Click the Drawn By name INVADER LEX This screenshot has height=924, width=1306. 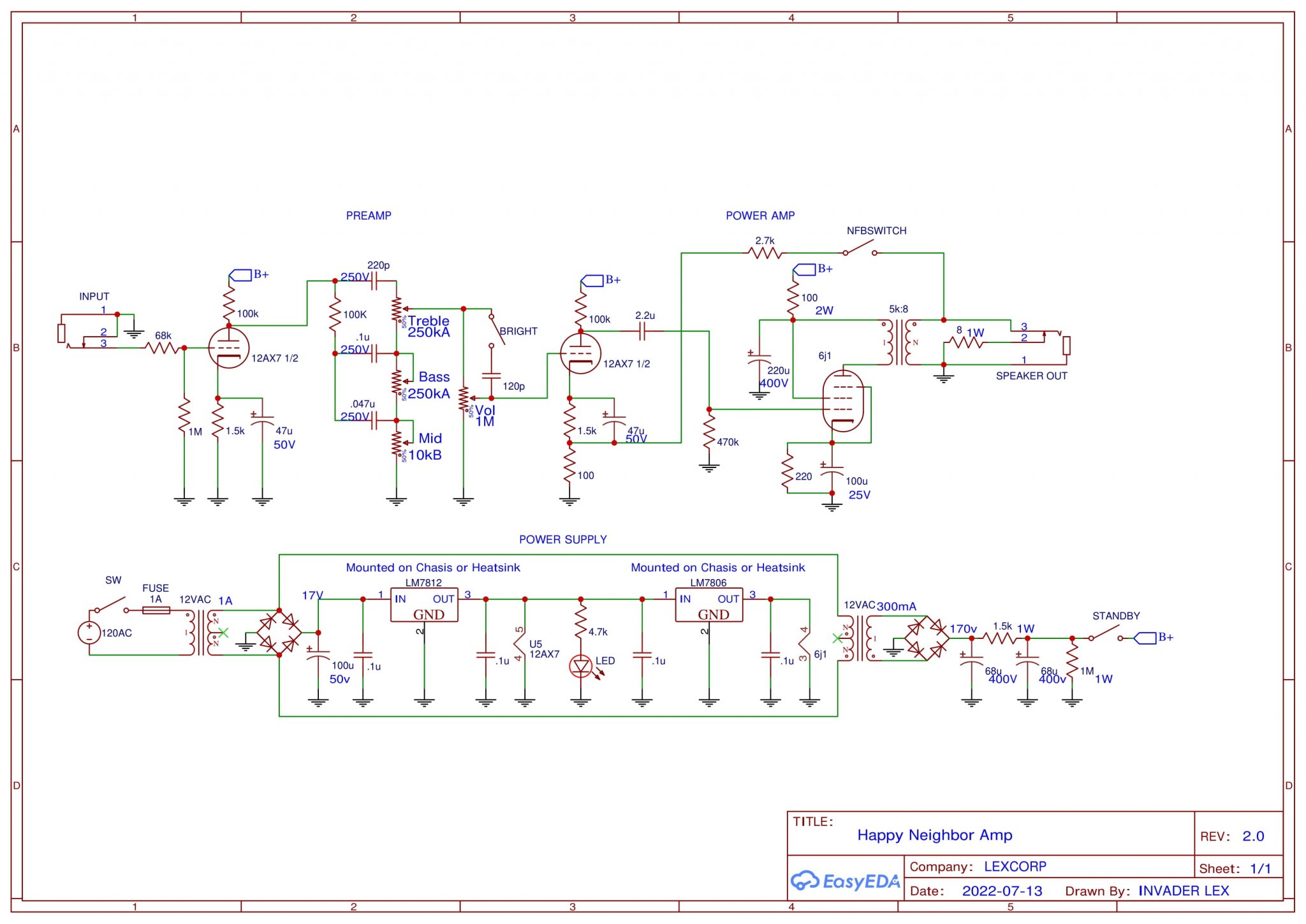[x=1184, y=891]
